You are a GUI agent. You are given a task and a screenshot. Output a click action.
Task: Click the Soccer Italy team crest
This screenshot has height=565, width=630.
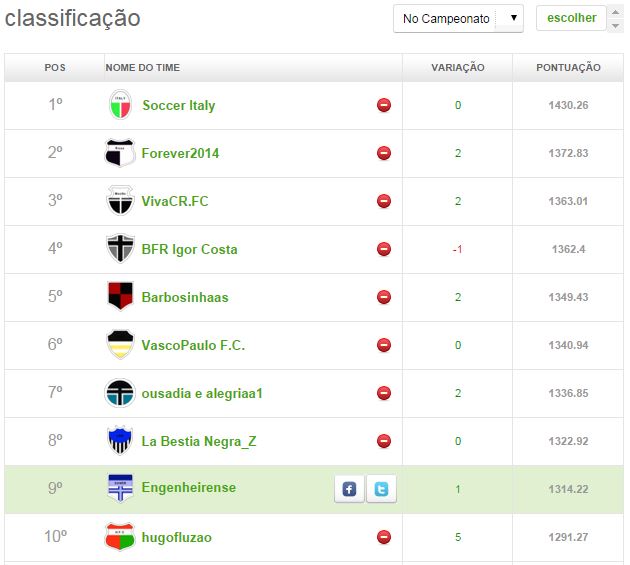coord(120,105)
